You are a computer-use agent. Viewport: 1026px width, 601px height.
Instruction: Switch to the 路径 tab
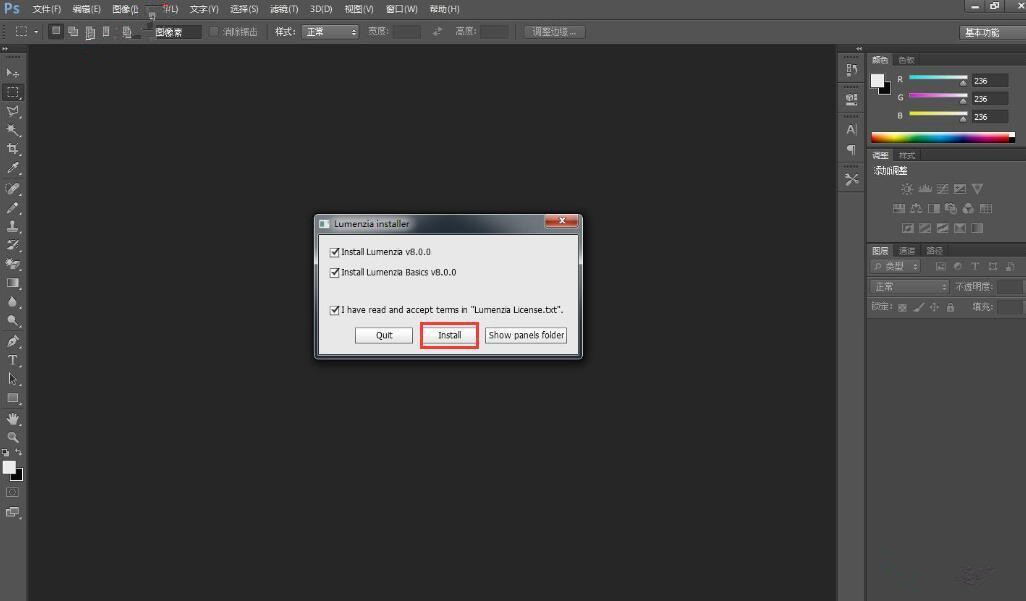(934, 251)
